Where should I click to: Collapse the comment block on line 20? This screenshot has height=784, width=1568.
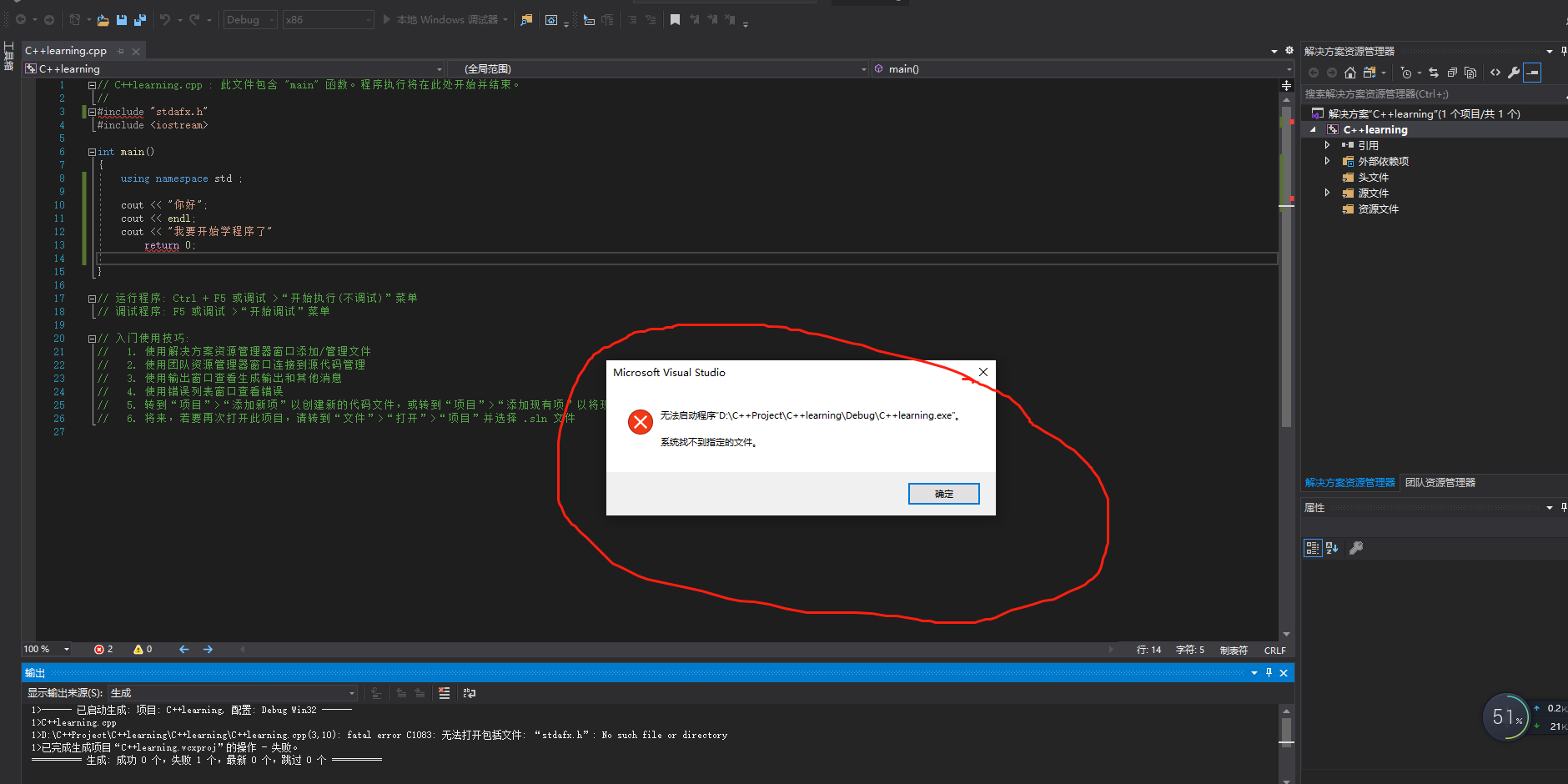92,339
